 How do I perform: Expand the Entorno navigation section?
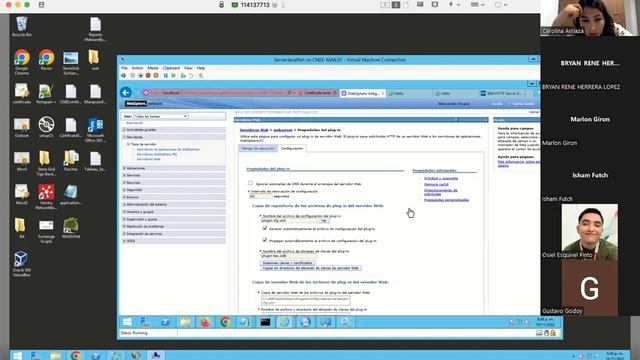[x=174, y=197]
